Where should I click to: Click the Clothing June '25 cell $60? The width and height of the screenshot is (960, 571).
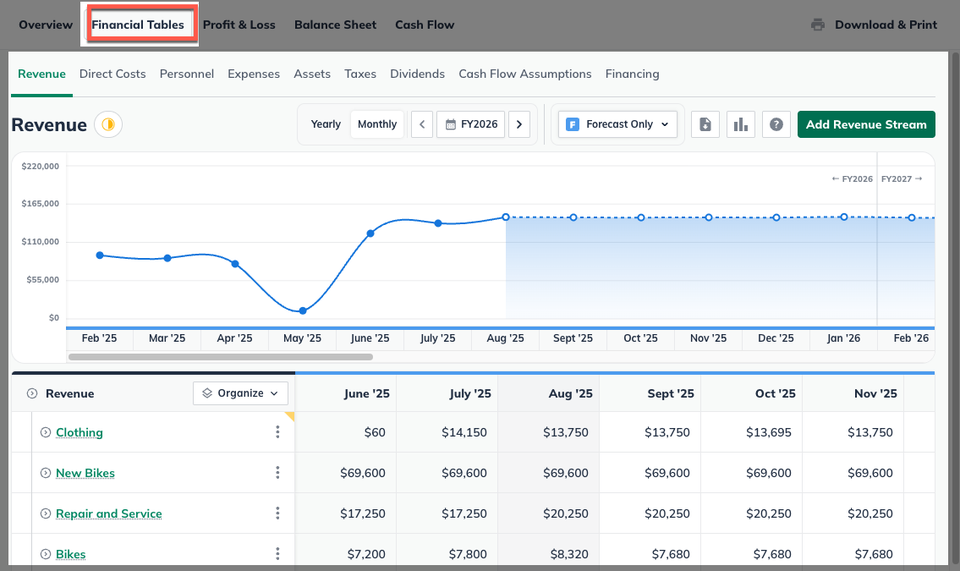[x=346, y=432]
